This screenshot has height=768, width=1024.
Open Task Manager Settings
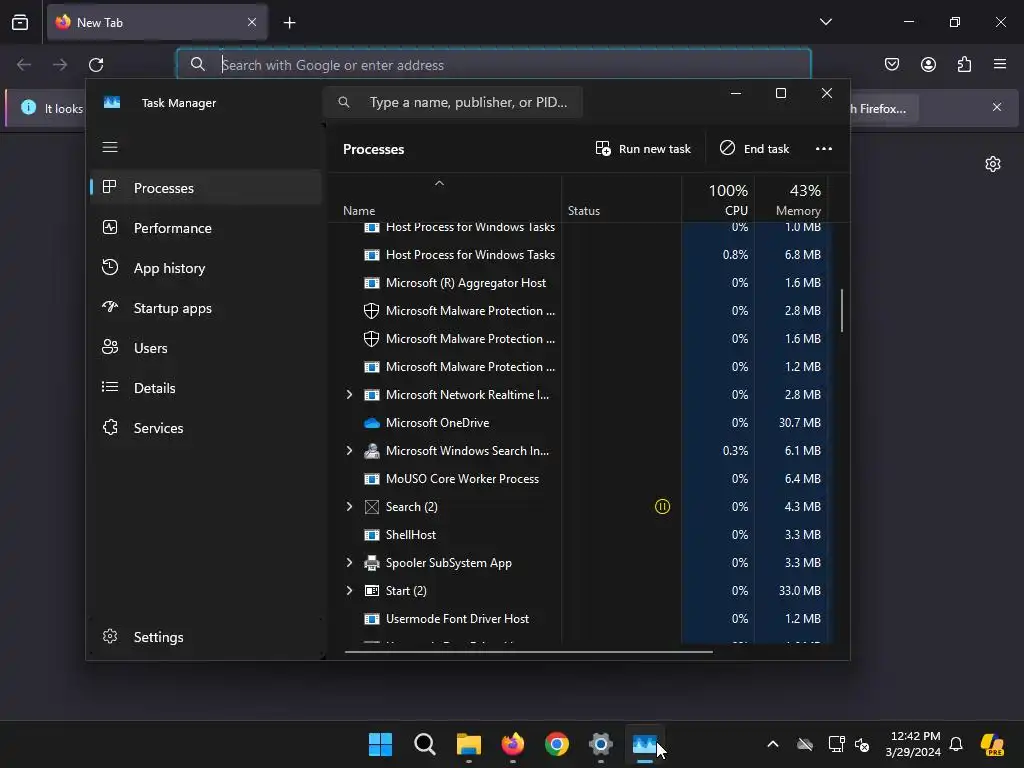click(206, 637)
